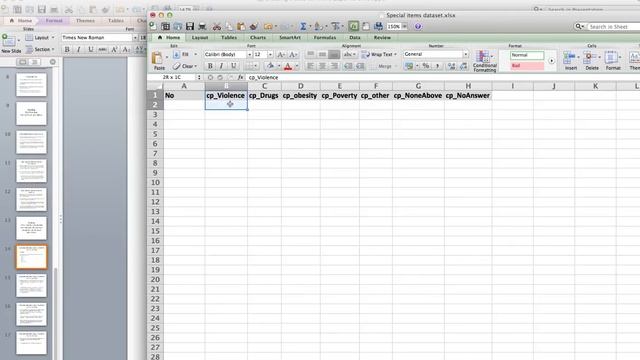Increase font size in Excel ribbon
The image size is (640, 360).
[281, 54]
